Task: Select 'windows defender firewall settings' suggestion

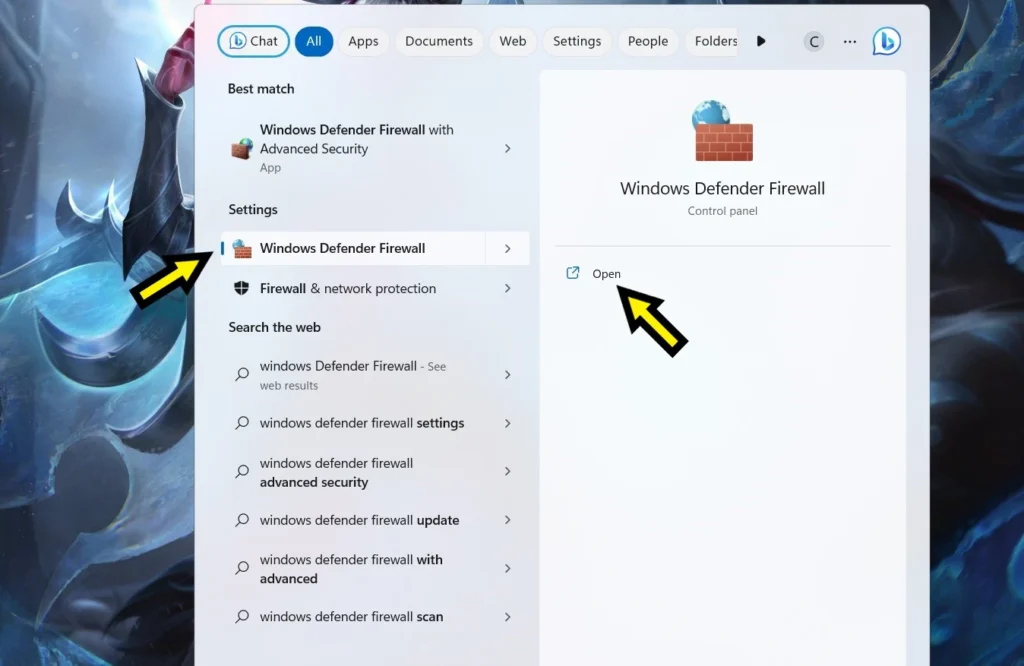Action: coord(375,423)
